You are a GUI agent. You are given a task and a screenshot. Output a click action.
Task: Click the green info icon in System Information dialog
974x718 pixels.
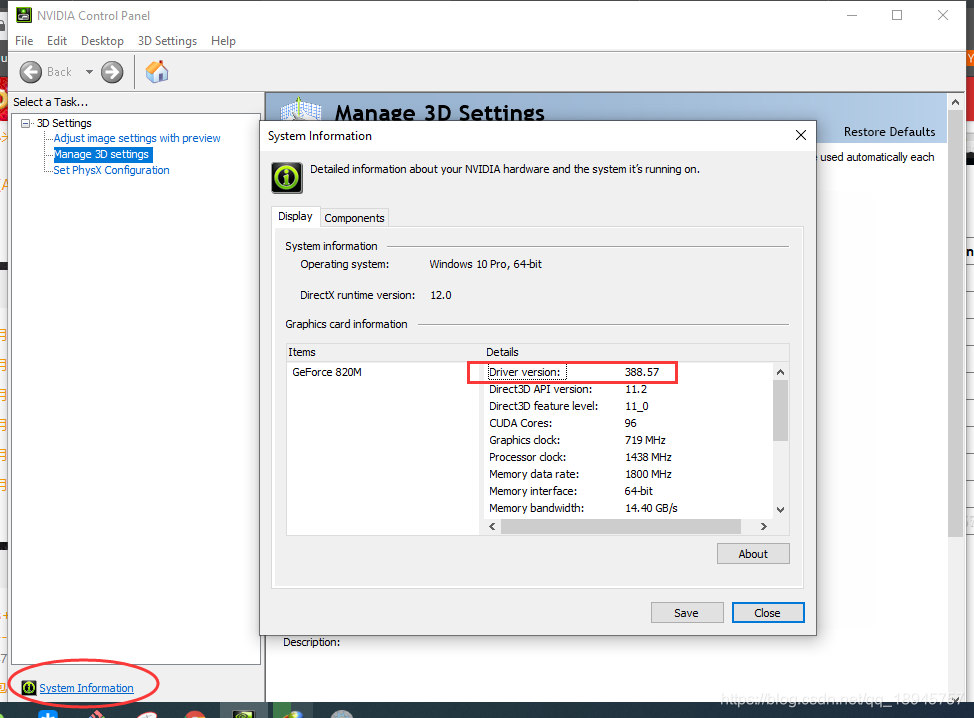(287, 178)
